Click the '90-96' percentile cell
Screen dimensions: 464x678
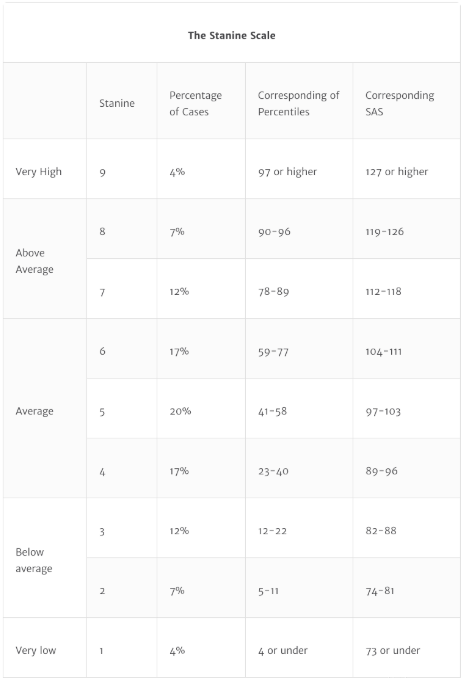274,232
